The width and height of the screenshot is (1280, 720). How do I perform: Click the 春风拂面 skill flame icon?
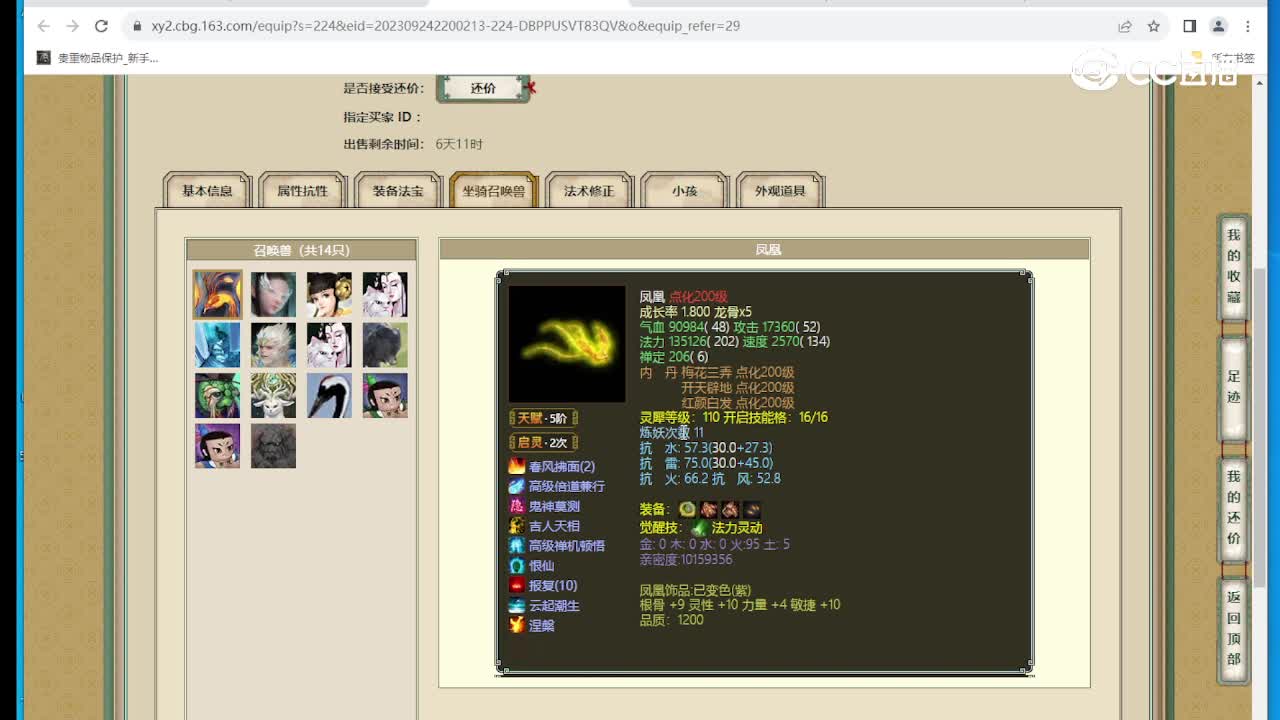pos(517,466)
